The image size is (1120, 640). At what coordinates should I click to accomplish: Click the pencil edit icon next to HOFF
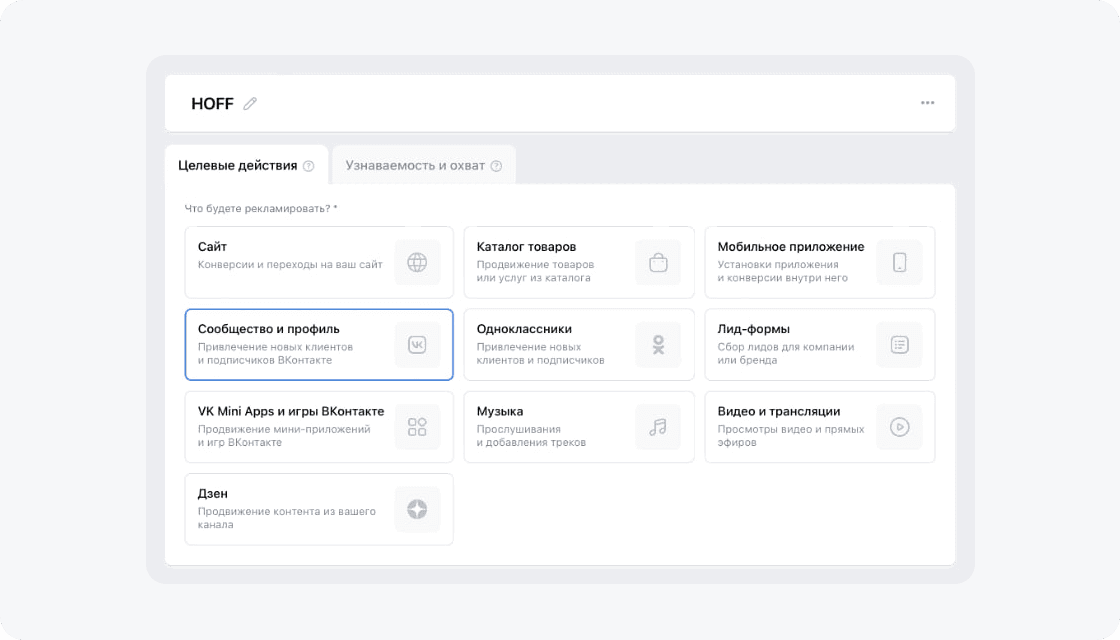click(x=249, y=104)
